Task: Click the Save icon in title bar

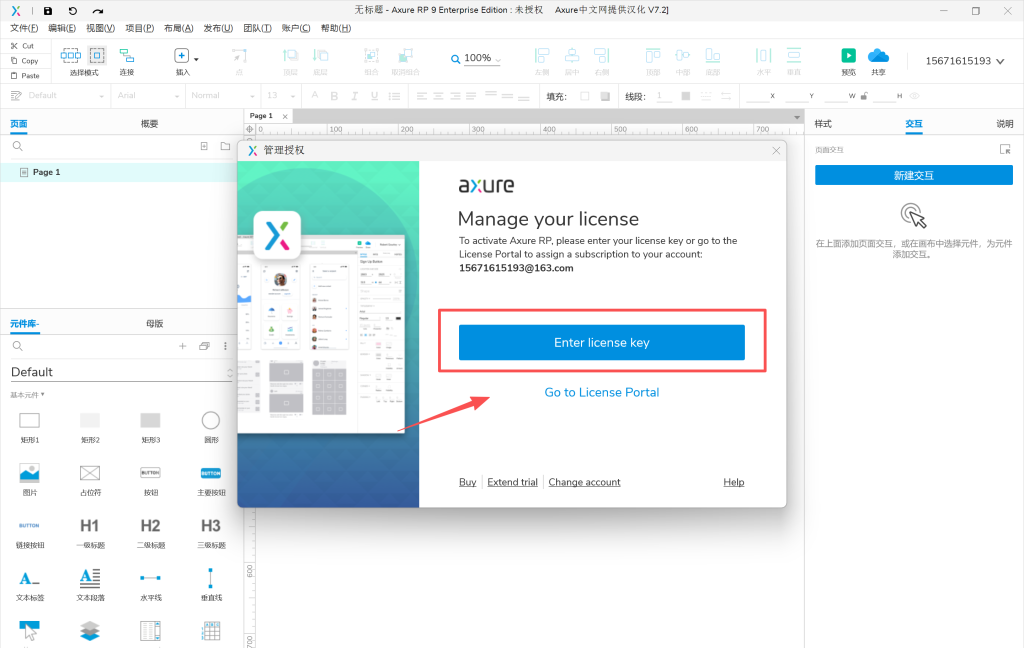Action: point(48,10)
